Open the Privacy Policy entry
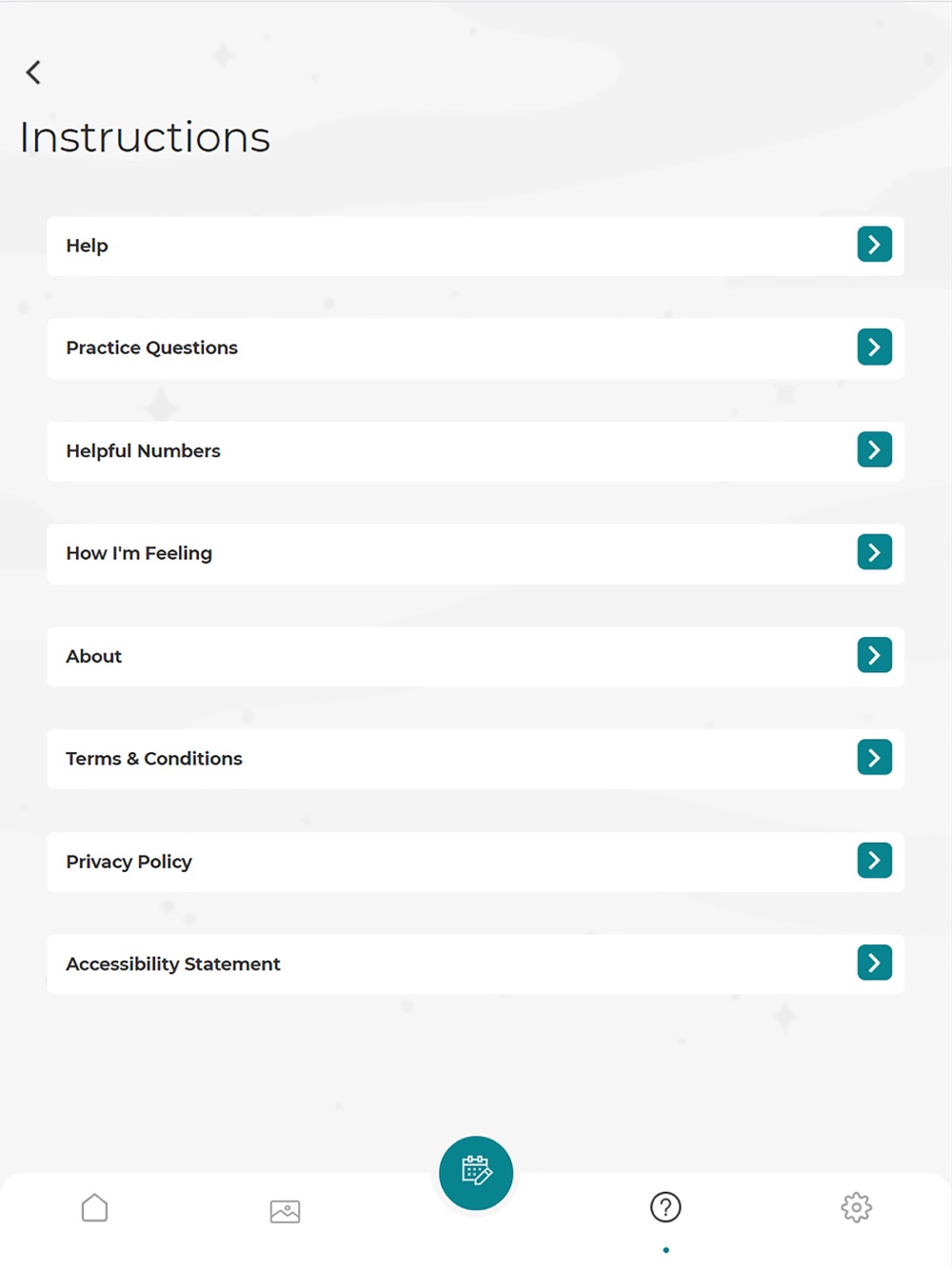 pos(476,862)
